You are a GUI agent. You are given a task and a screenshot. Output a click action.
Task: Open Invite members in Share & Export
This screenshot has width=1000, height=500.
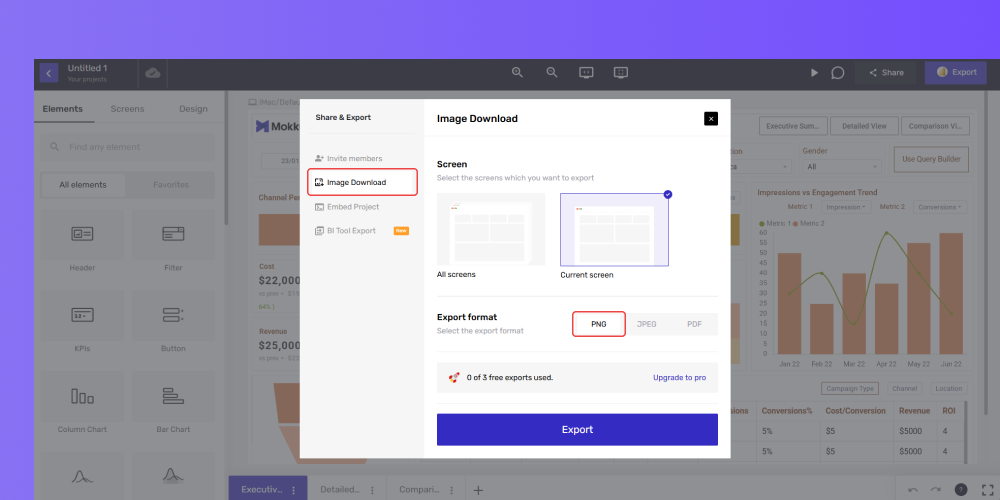348,158
